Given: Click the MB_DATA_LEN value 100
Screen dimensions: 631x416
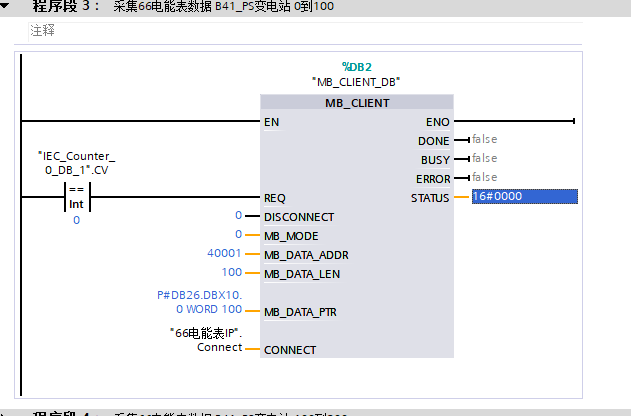Looking at the screenshot, I should coord(232,273).
